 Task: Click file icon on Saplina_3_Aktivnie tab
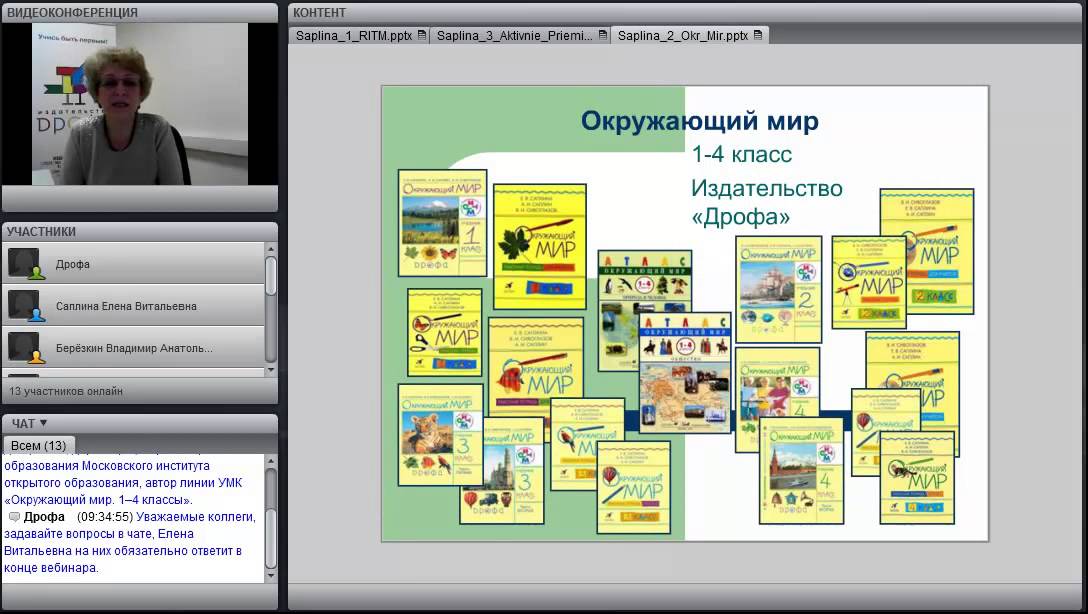602,35
